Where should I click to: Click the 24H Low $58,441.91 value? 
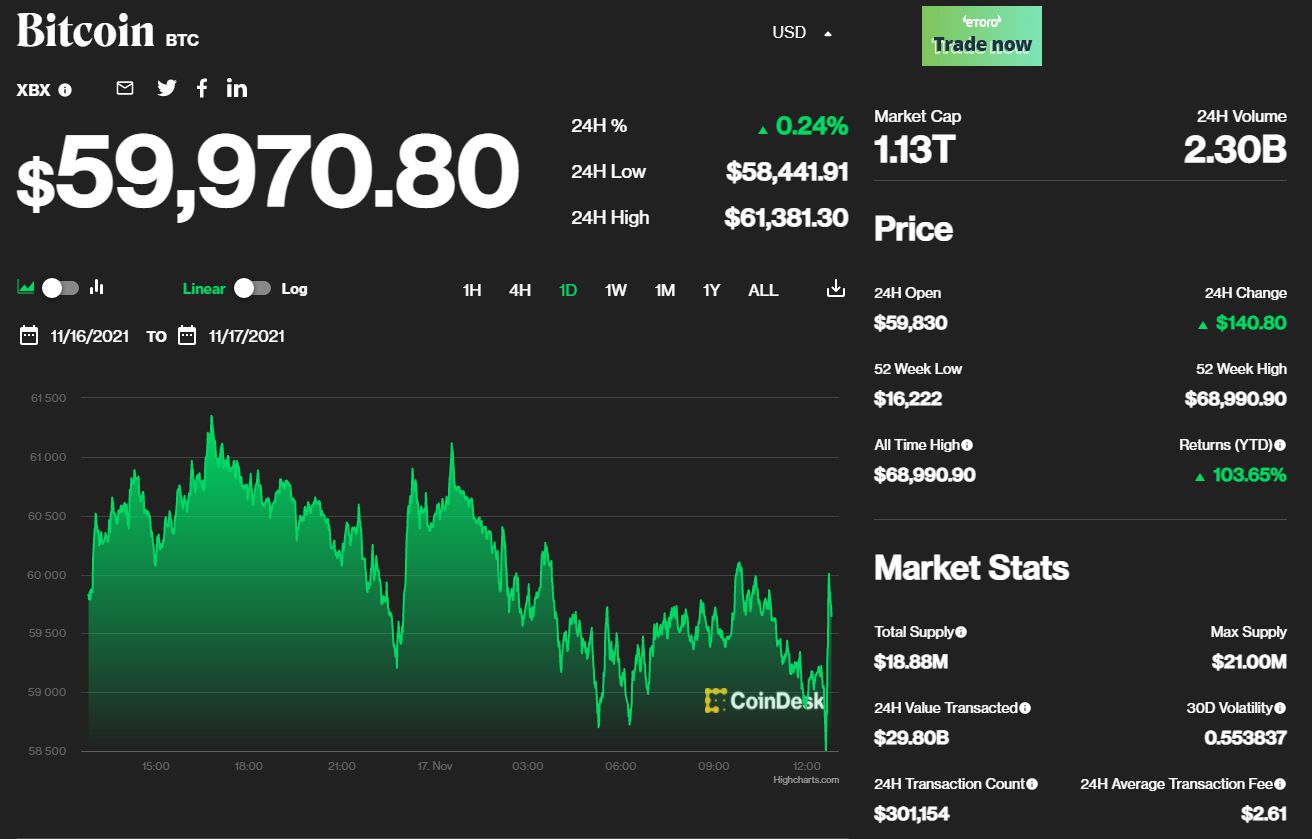tap(787, 171)
